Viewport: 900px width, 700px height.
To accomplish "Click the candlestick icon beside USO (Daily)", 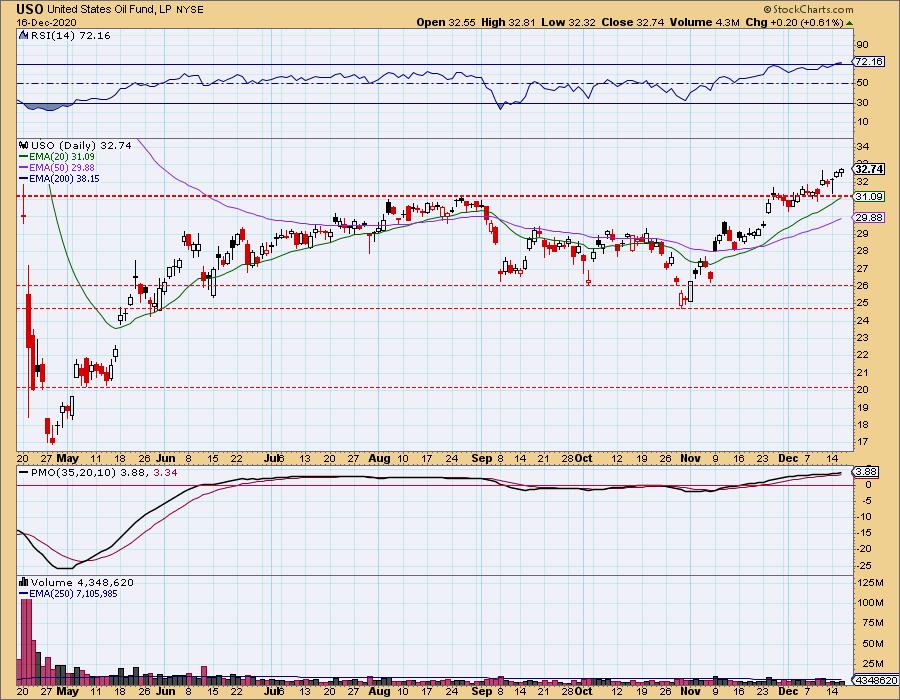I will pos(24,145).
